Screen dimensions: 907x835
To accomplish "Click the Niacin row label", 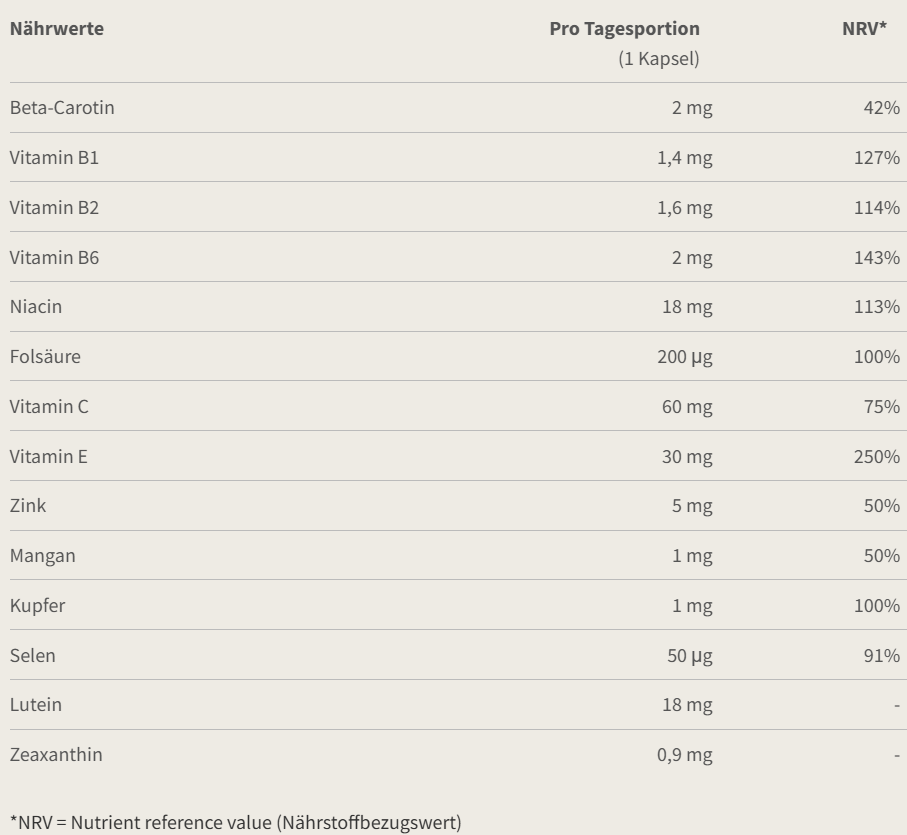I will [36, 306].
